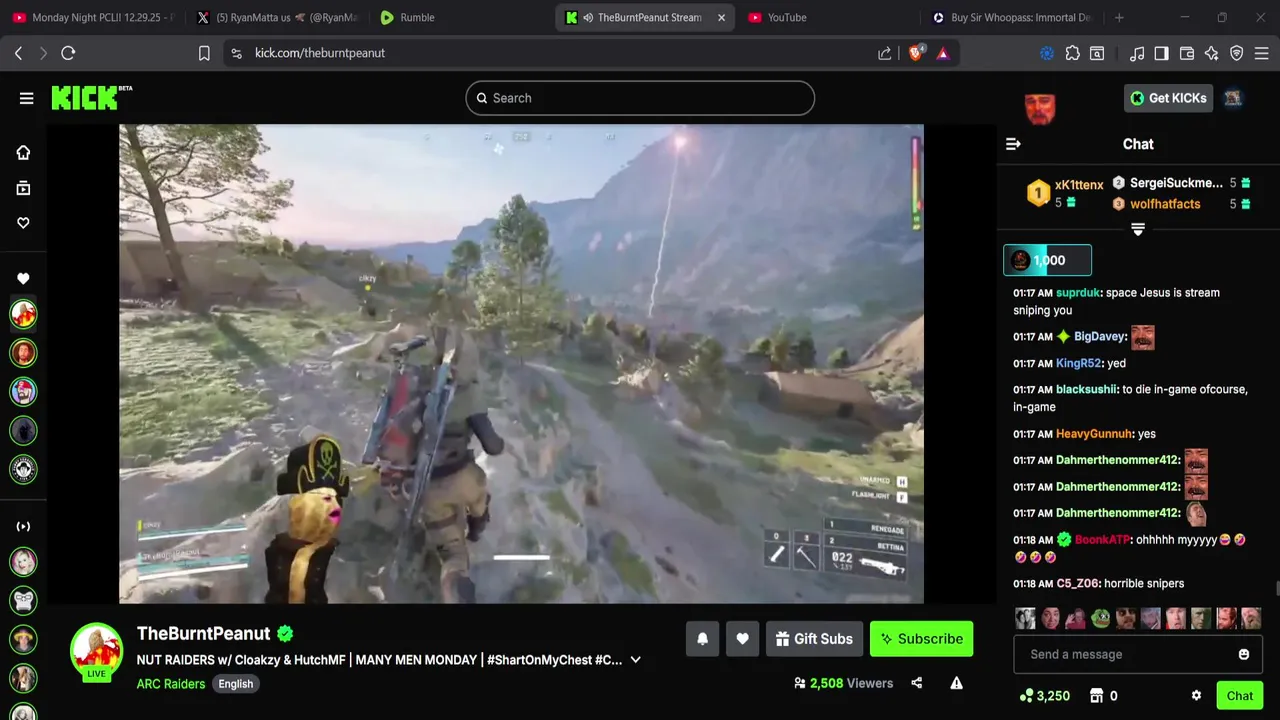Click the chat scrollbar
Screen dimensions: 1280x720
click(x=1276, y=589)
